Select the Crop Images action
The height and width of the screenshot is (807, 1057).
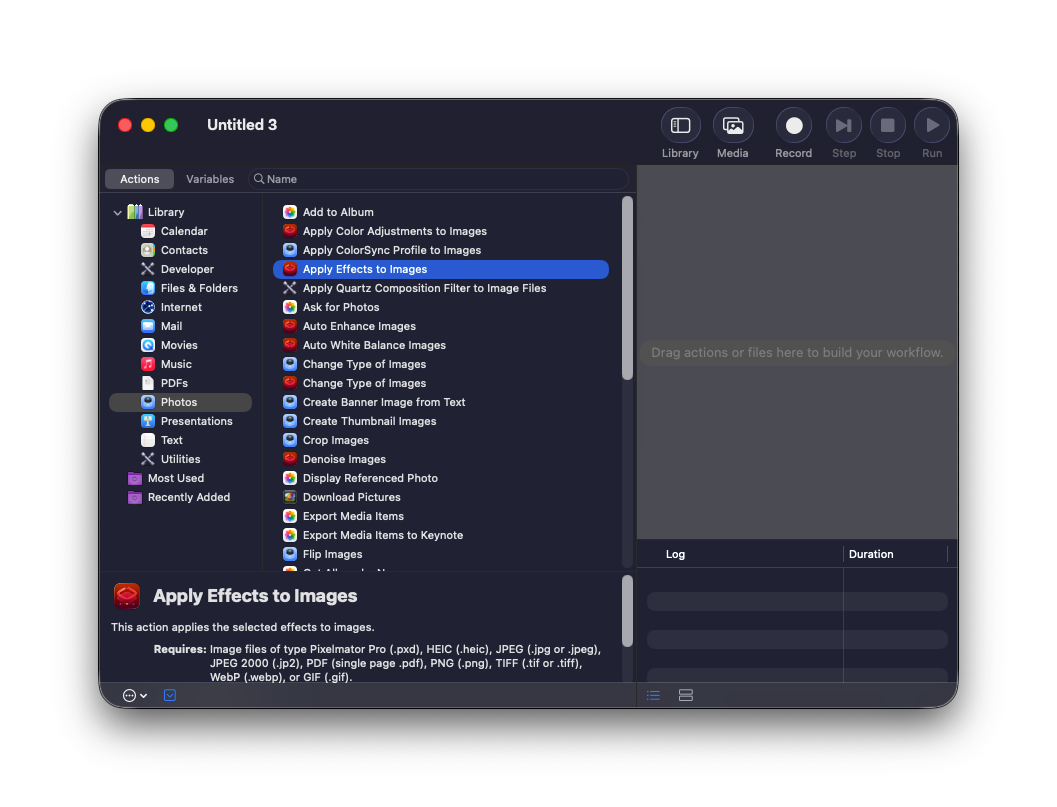[336, 440]
